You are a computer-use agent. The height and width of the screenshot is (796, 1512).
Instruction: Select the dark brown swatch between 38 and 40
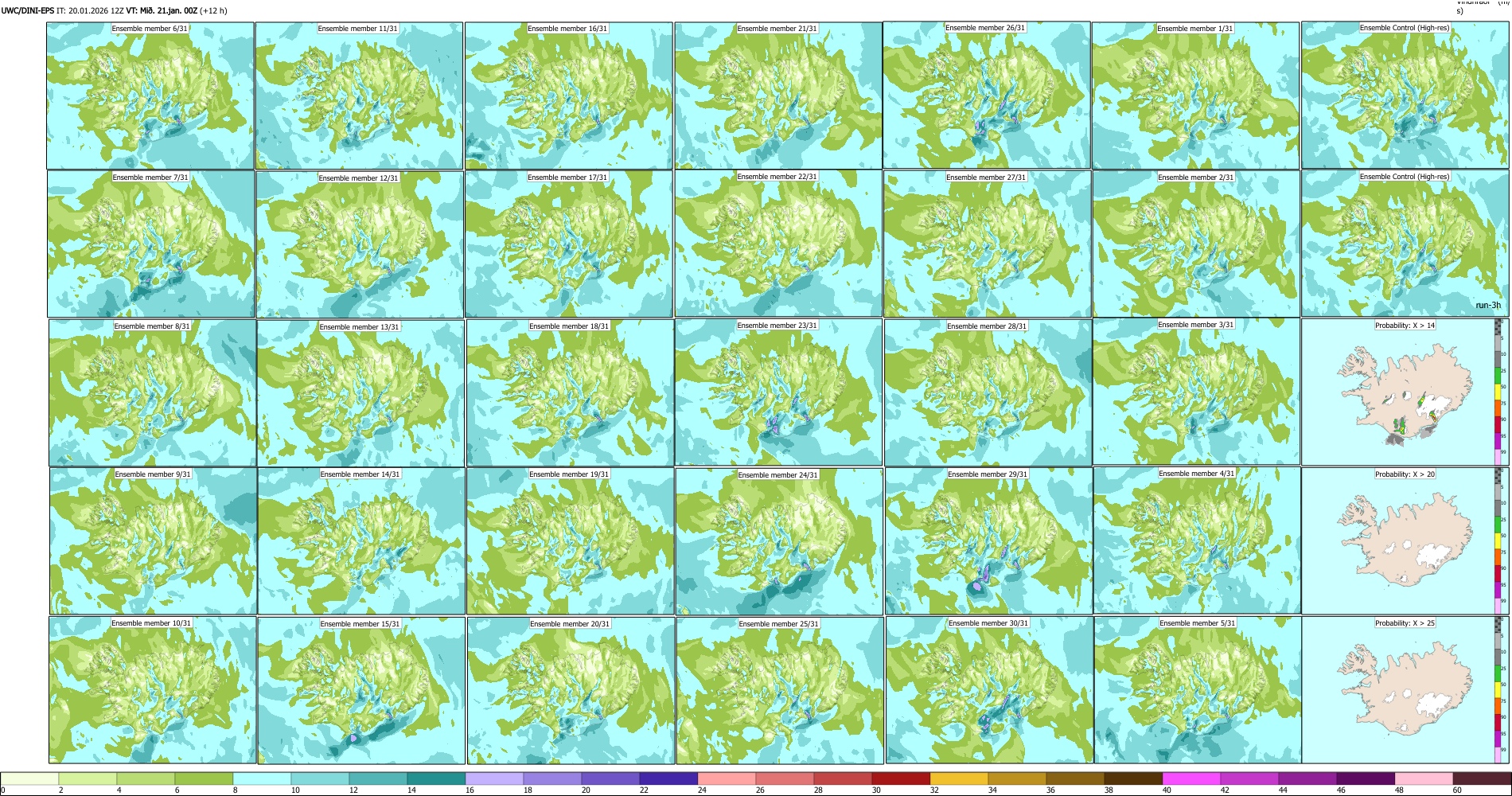click(x=1133, y=778)
